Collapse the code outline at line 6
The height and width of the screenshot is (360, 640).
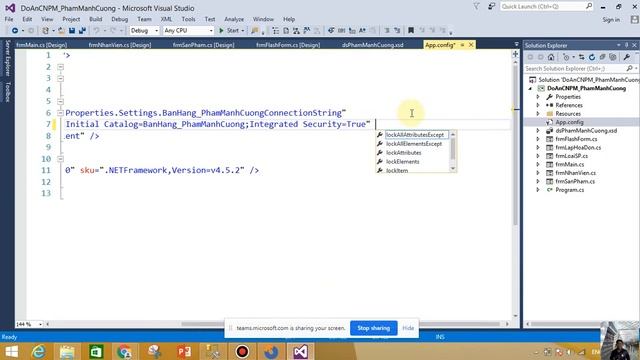pos(60,113)
